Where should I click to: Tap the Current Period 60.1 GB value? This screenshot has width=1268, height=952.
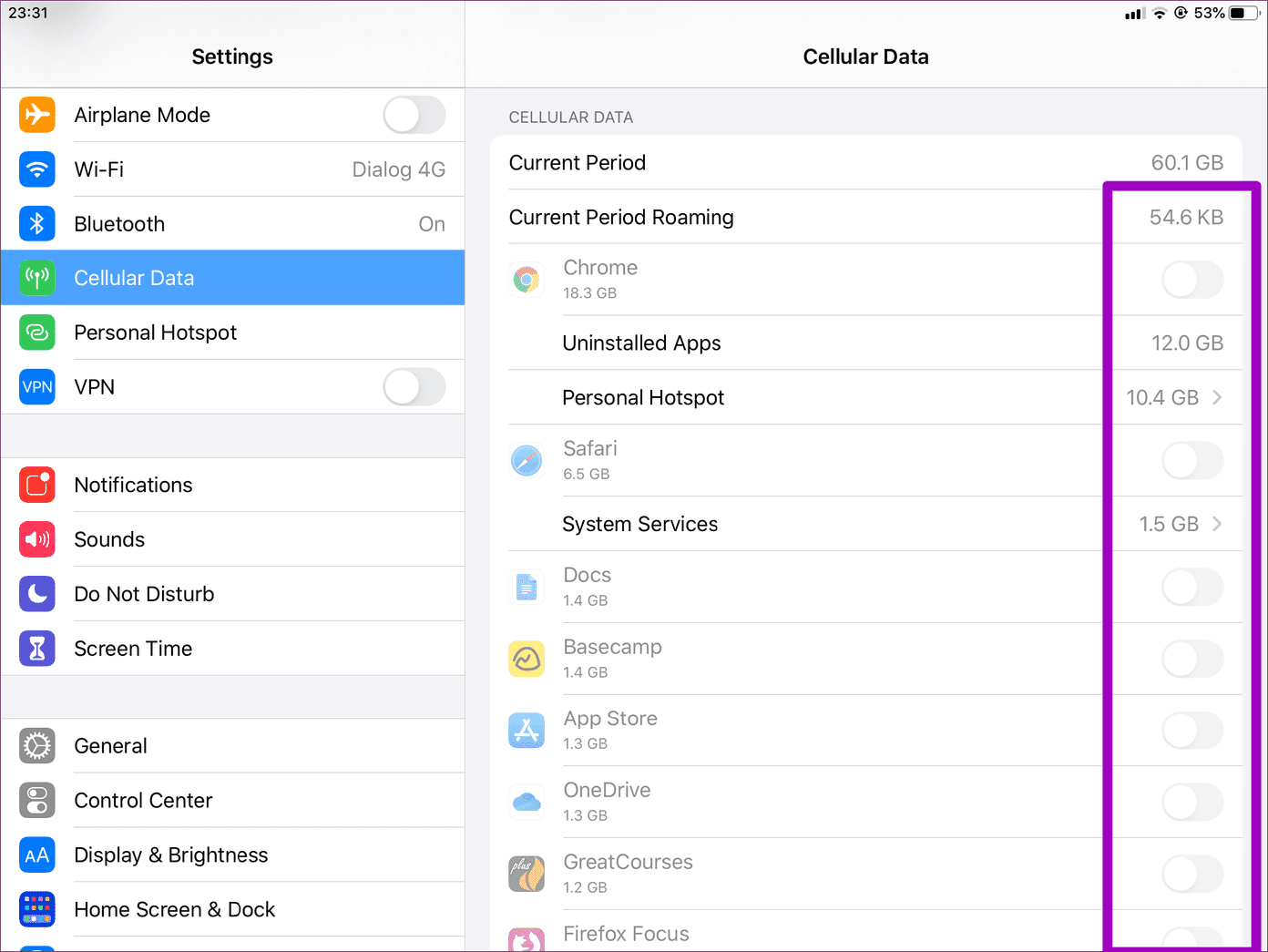click(1187, 163)
